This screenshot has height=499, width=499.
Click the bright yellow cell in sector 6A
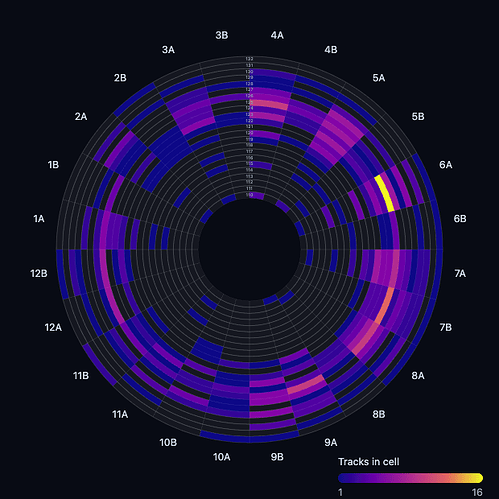pyautogui.click(x=385, y=193)
